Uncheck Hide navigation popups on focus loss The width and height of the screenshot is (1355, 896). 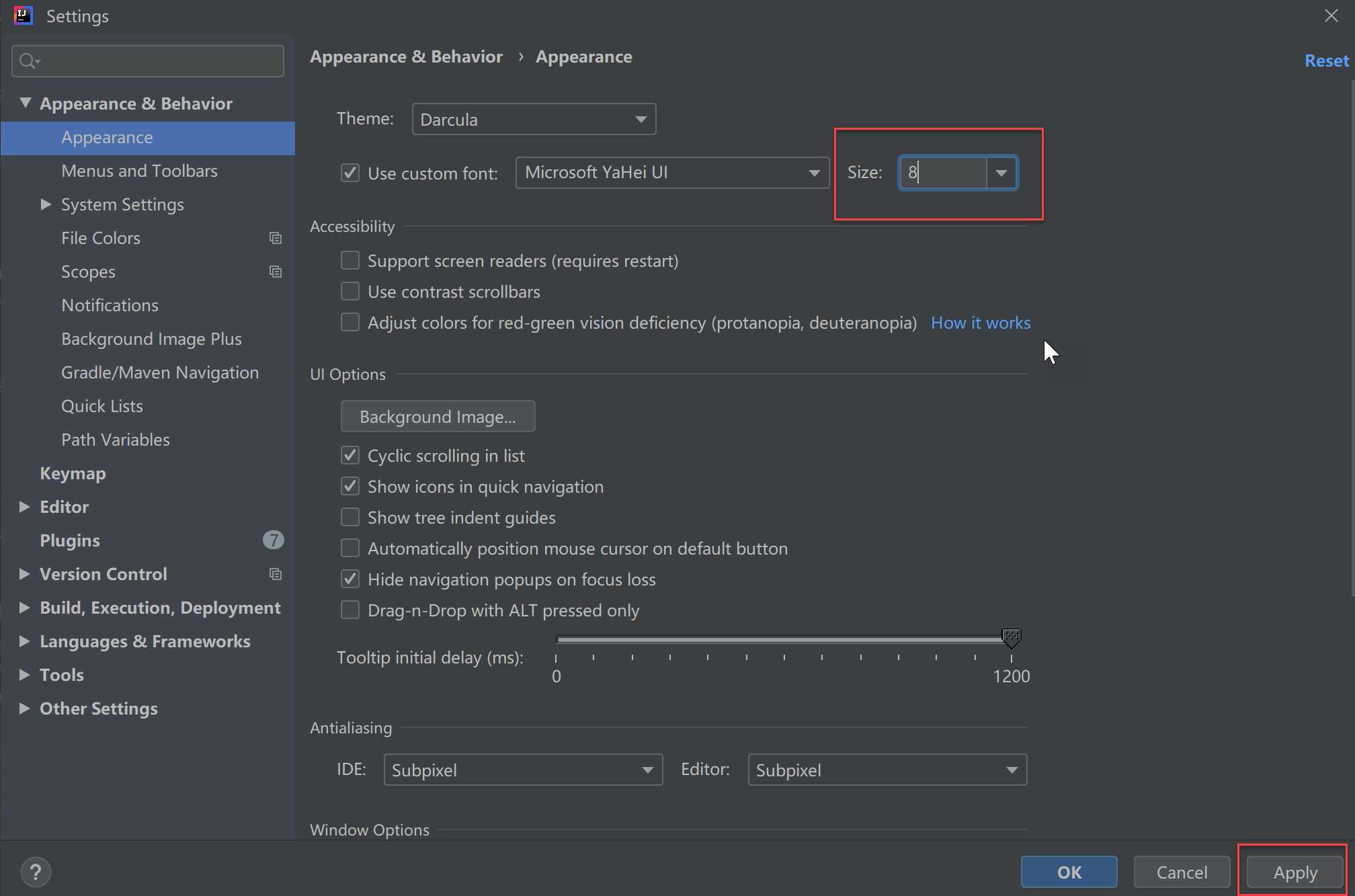pyautogui.click(x=350, y=579)
